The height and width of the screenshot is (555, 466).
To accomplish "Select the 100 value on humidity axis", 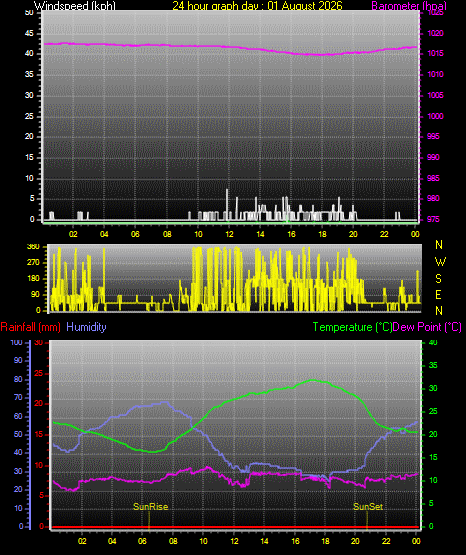I will (16, 343).
